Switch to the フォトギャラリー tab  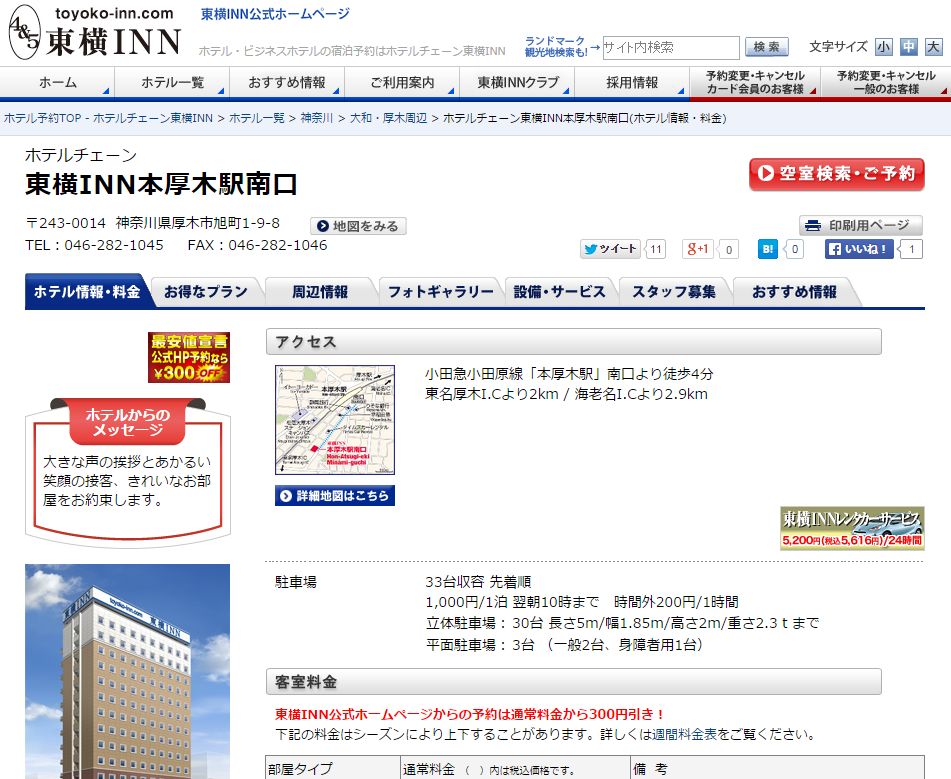coord(440,292)
